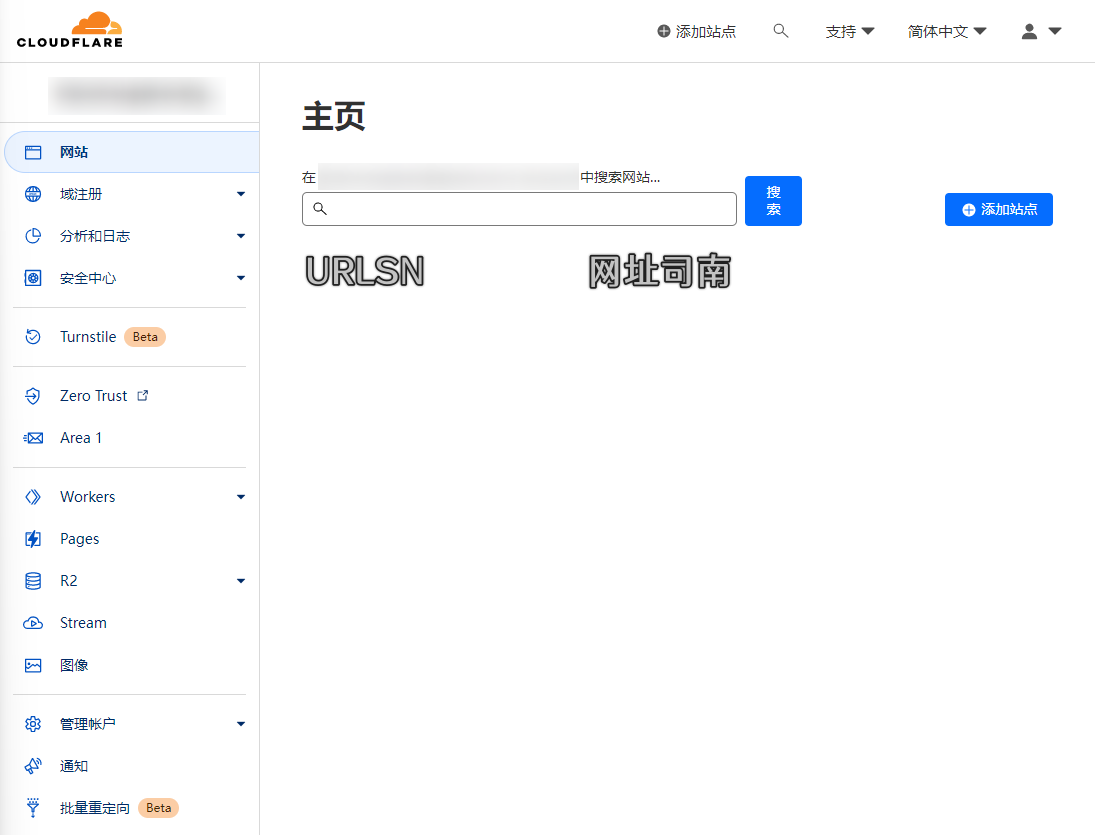Open 图像 via its picture icon
The height and width of the screenshot is (835, 1095).
32,664
